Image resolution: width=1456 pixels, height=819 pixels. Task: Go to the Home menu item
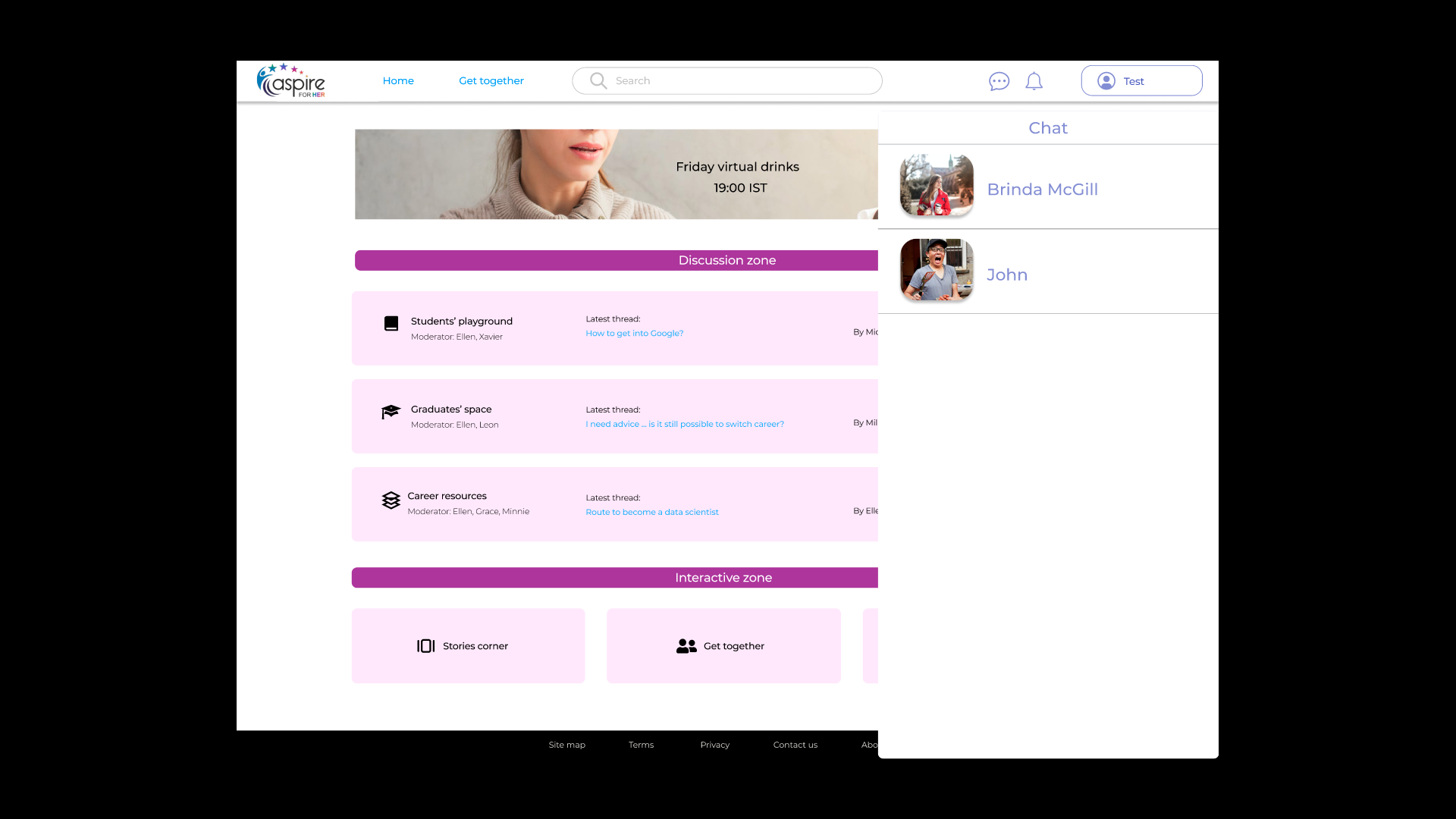click(x=398, y=81)
